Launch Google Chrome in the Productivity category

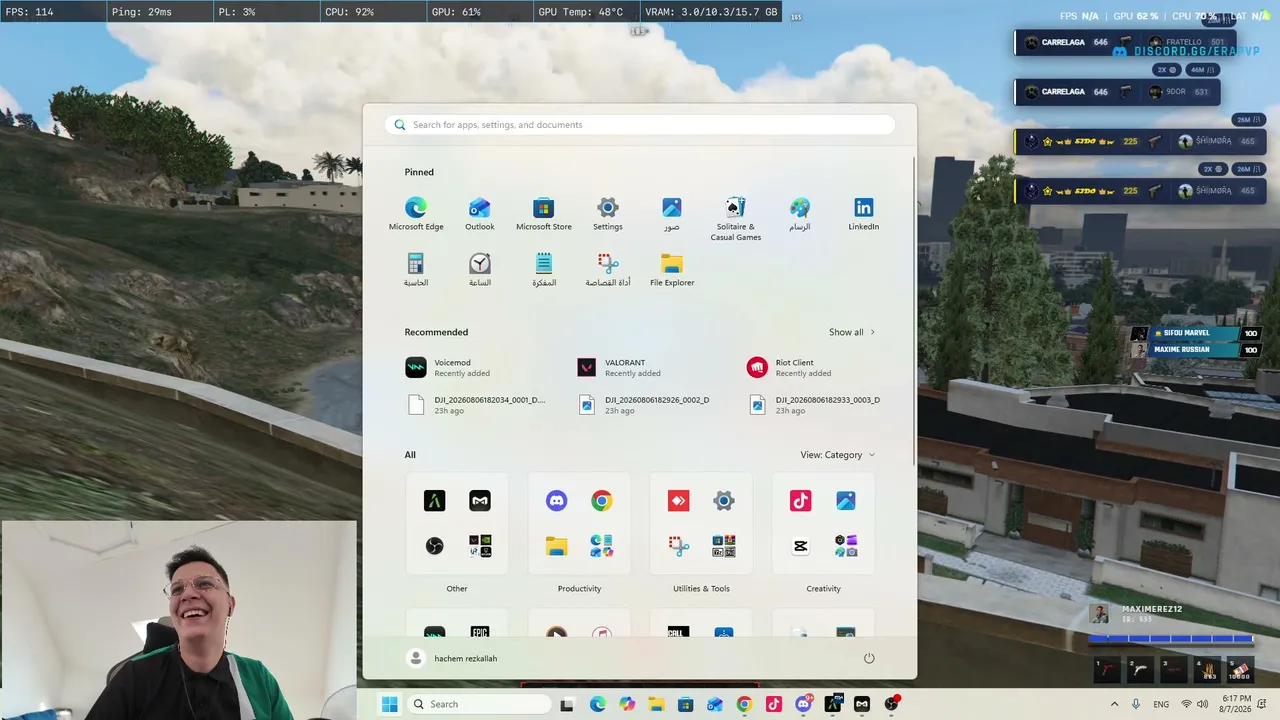click(x=601, y=501)
